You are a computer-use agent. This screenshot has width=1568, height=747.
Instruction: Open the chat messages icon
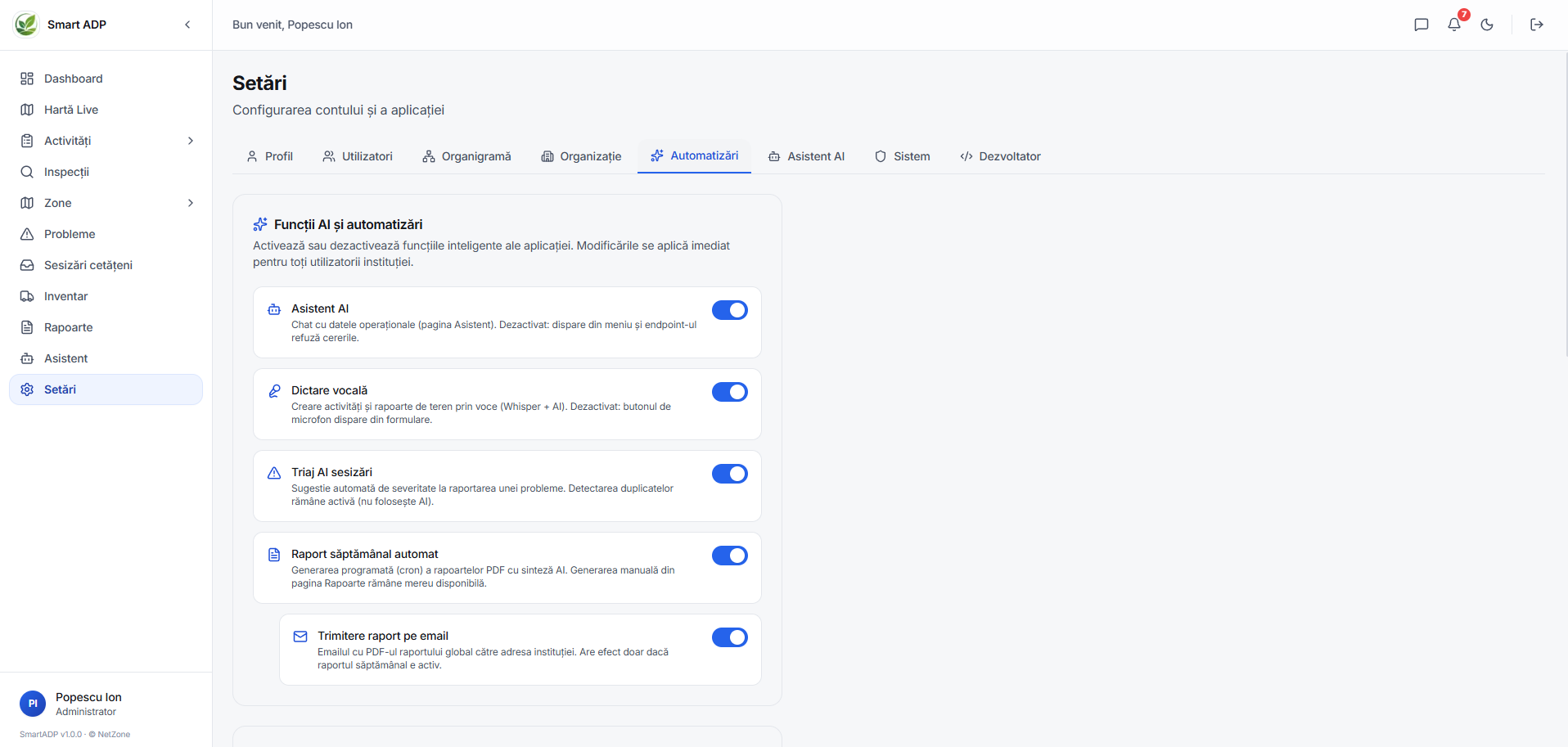pyautogui.click(x=1422, y=25)
